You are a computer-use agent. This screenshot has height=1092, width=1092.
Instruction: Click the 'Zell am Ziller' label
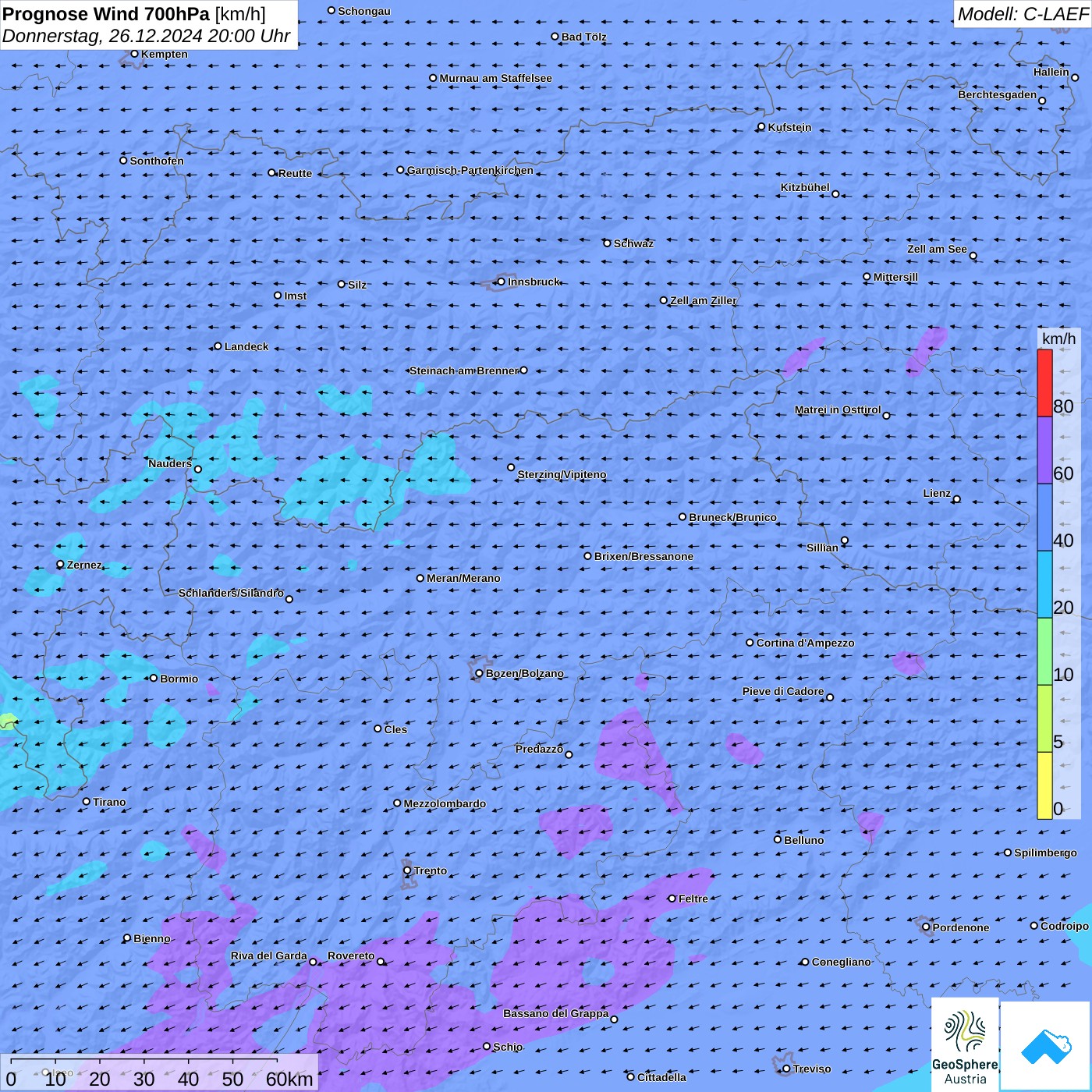[x=704, y=300]
